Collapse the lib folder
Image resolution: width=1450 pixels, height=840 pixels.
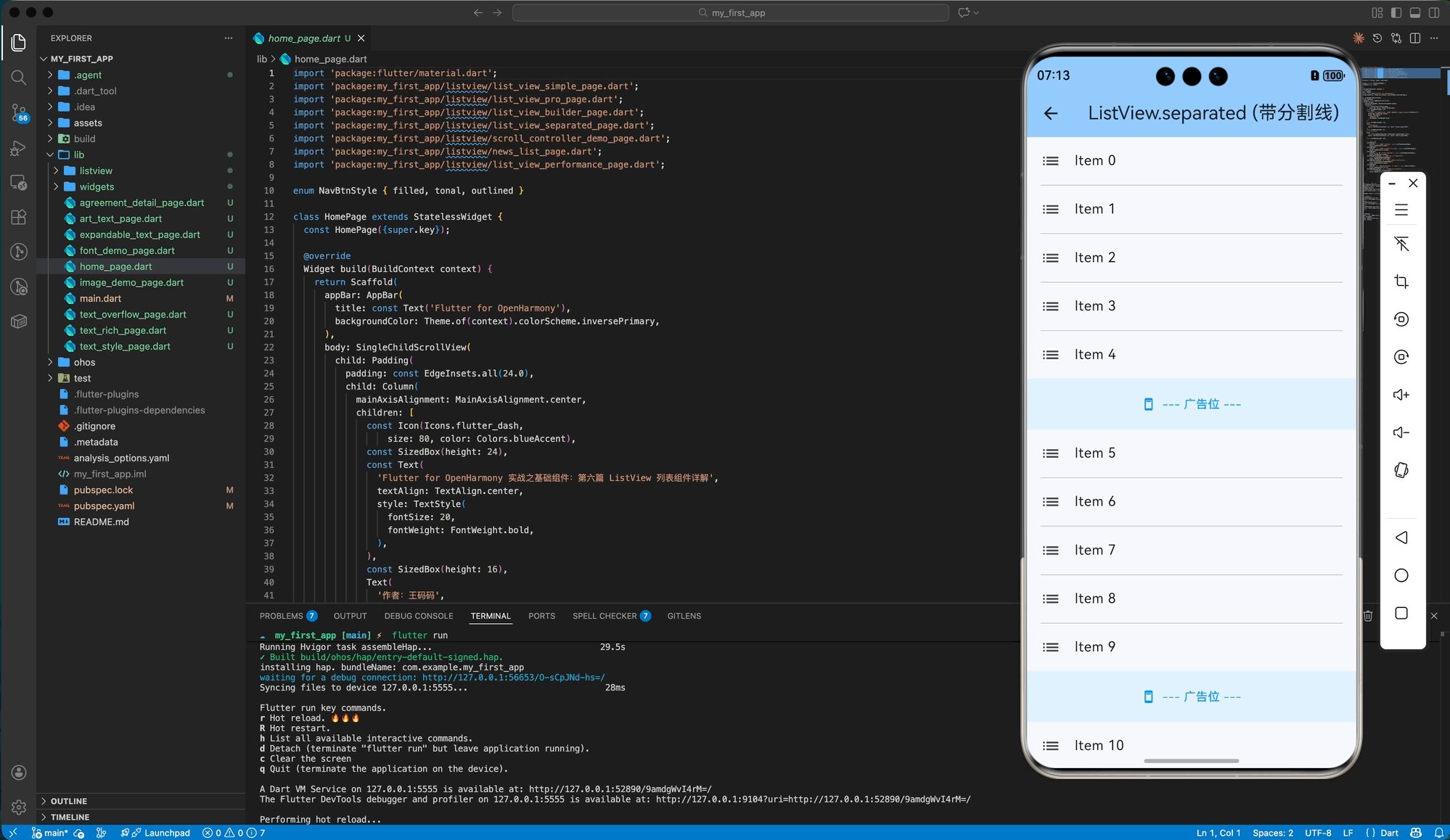(78, 155)
